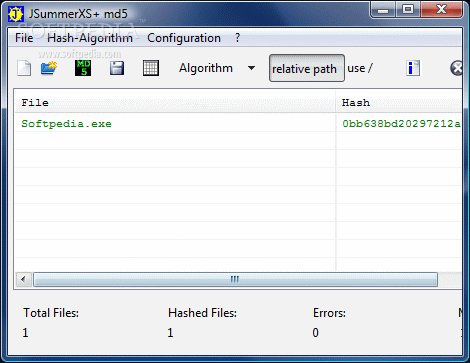Toggle the relative path button

(x=307, y=68)
